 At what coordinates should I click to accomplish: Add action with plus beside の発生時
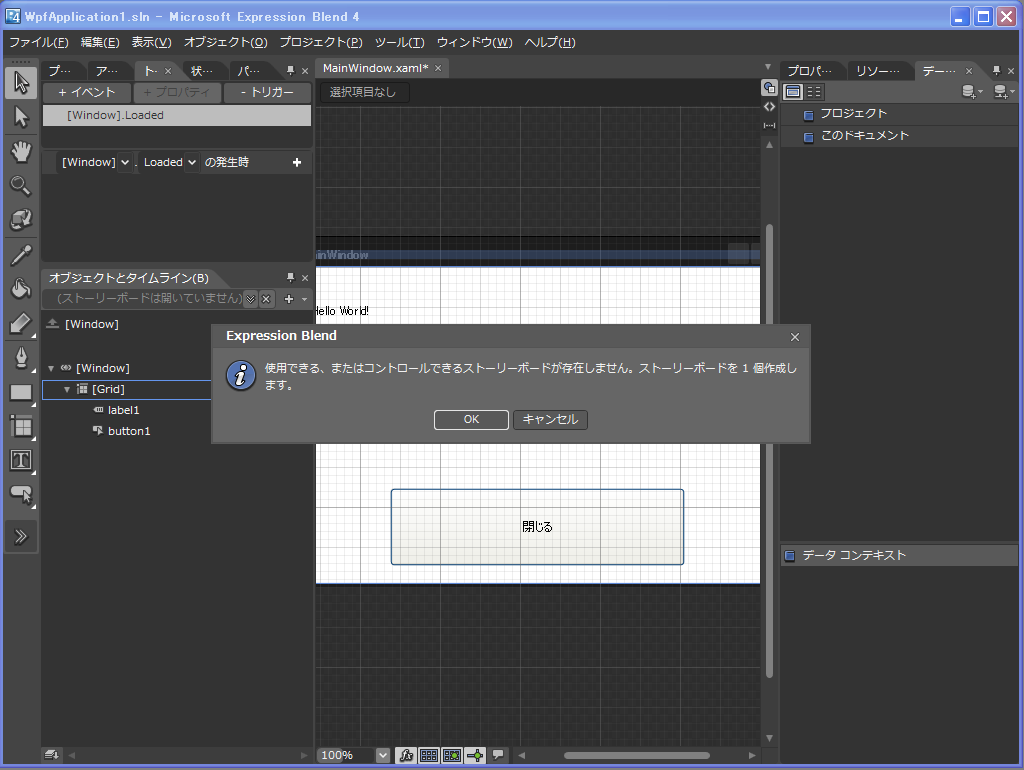297,162
